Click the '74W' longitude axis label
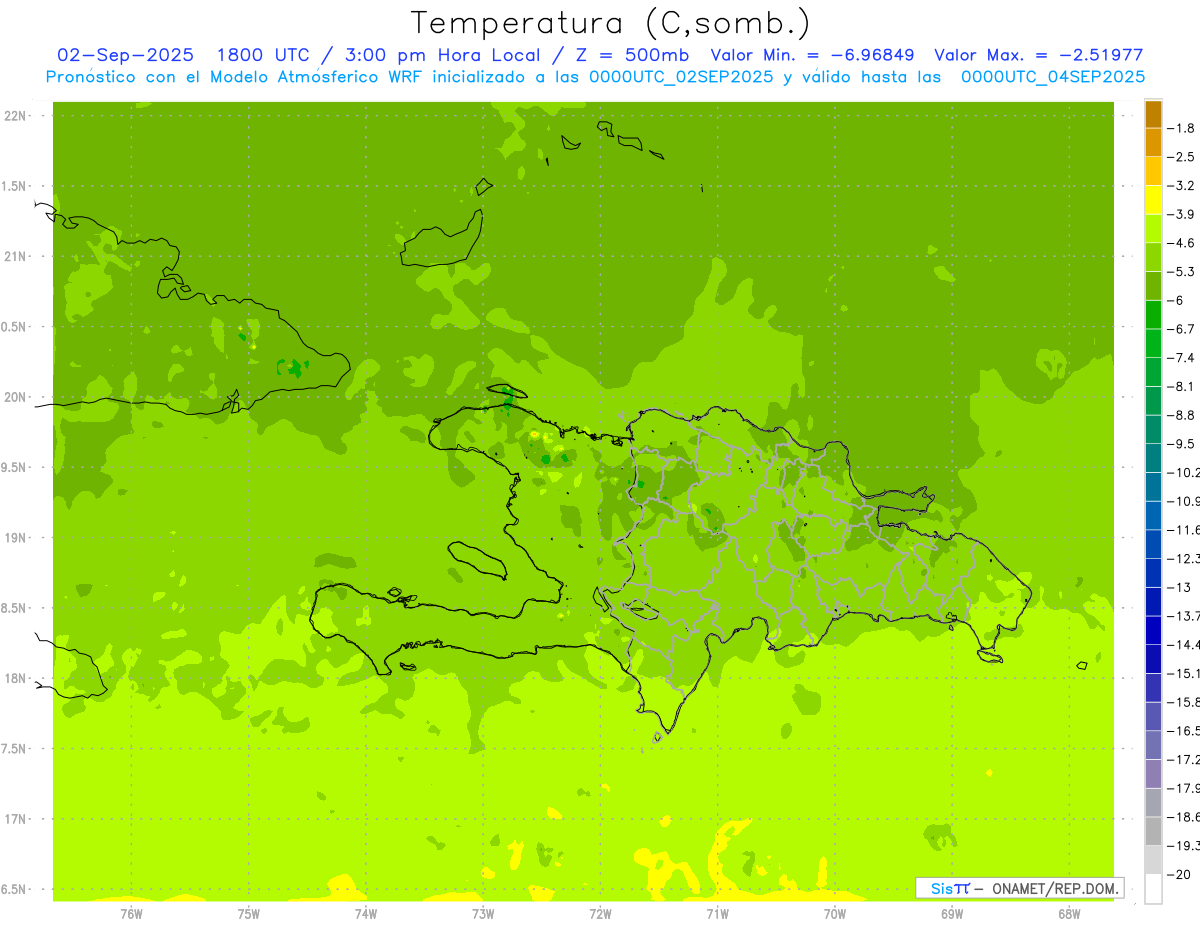This screenshot has width=1200, height=927. (x=366, y=913)
